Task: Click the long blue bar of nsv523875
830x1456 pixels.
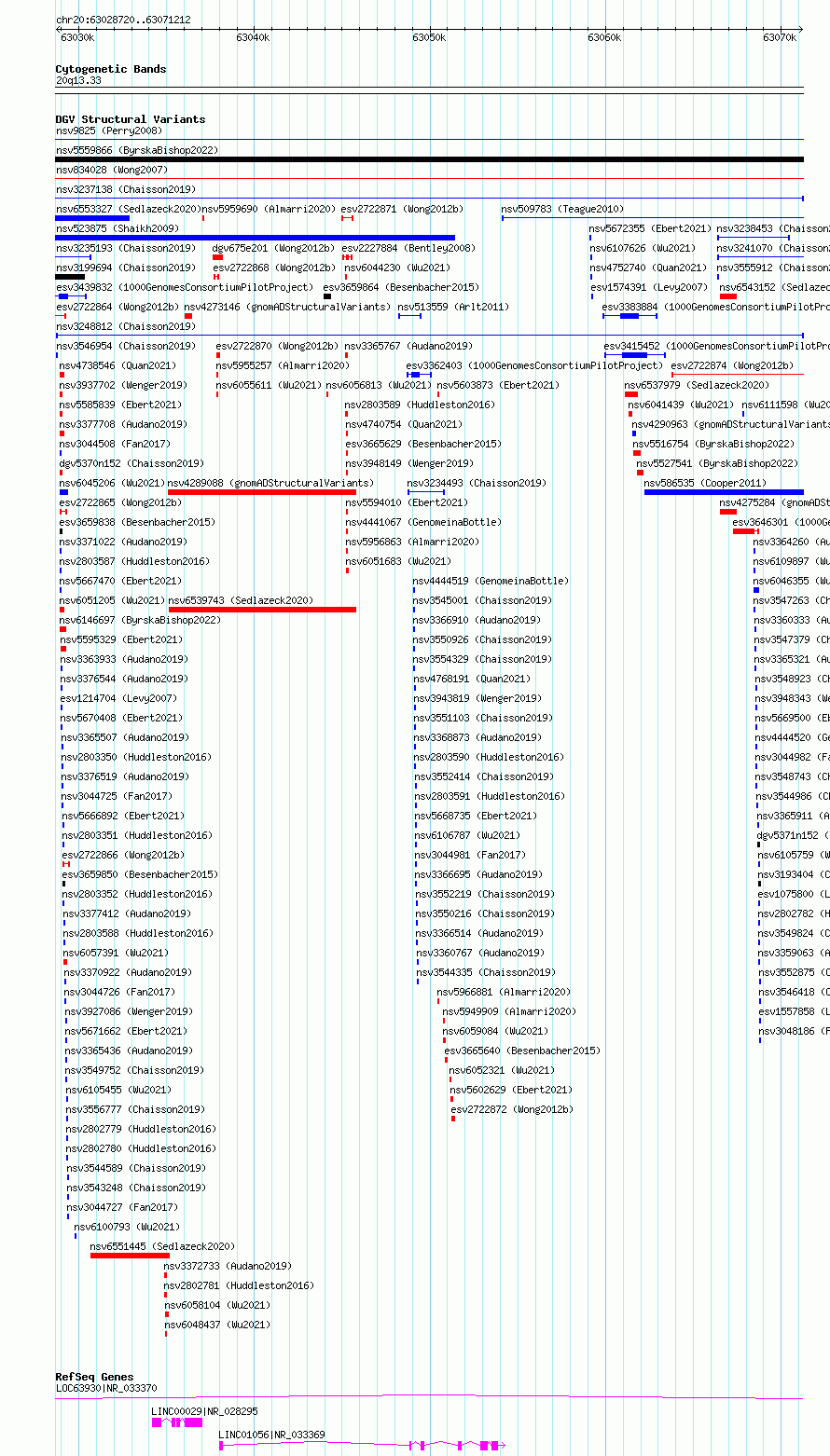Action: click(x=256, y=238)
